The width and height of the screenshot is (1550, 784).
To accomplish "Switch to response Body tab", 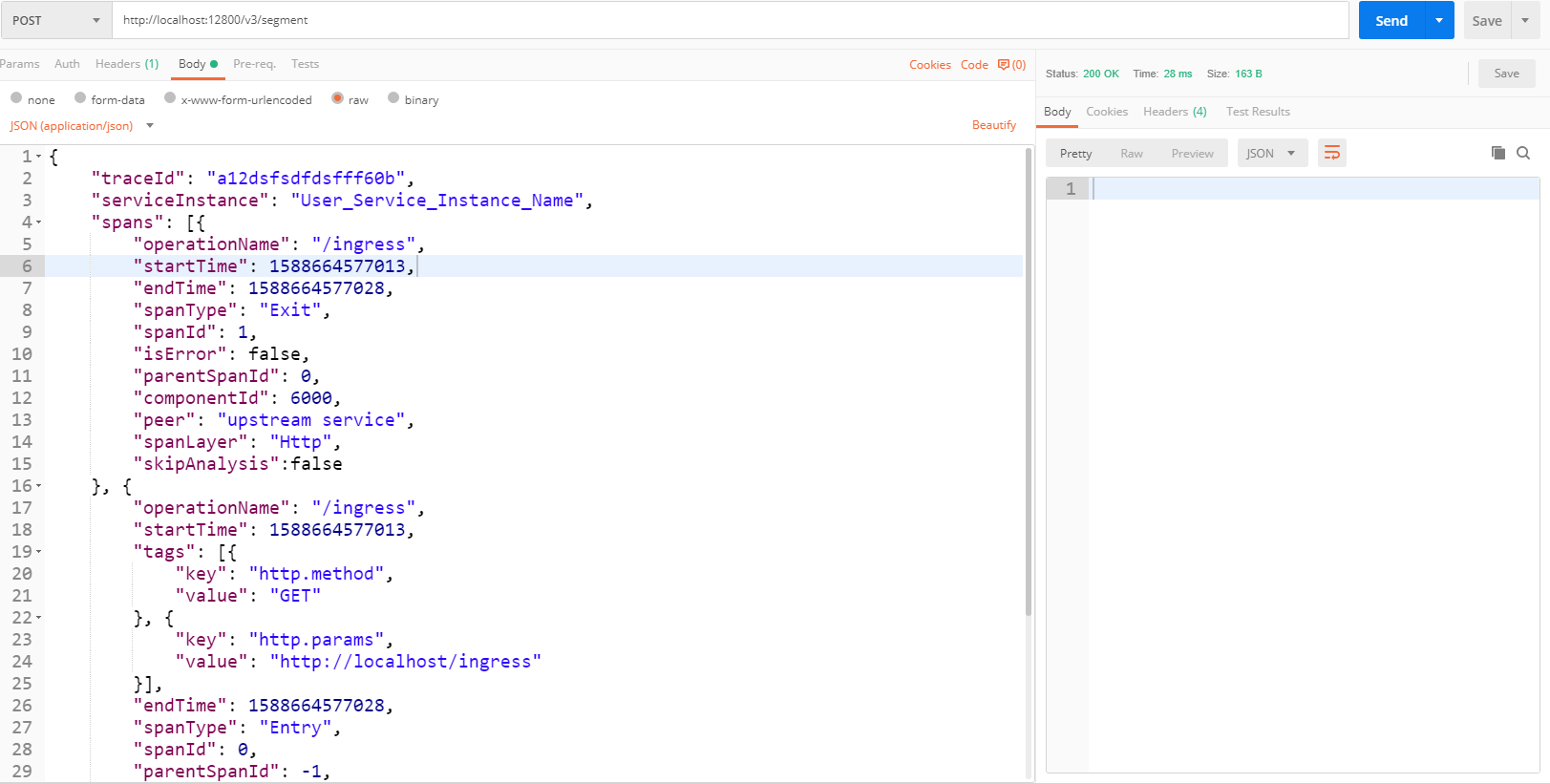I will (x=1057, y=112).
